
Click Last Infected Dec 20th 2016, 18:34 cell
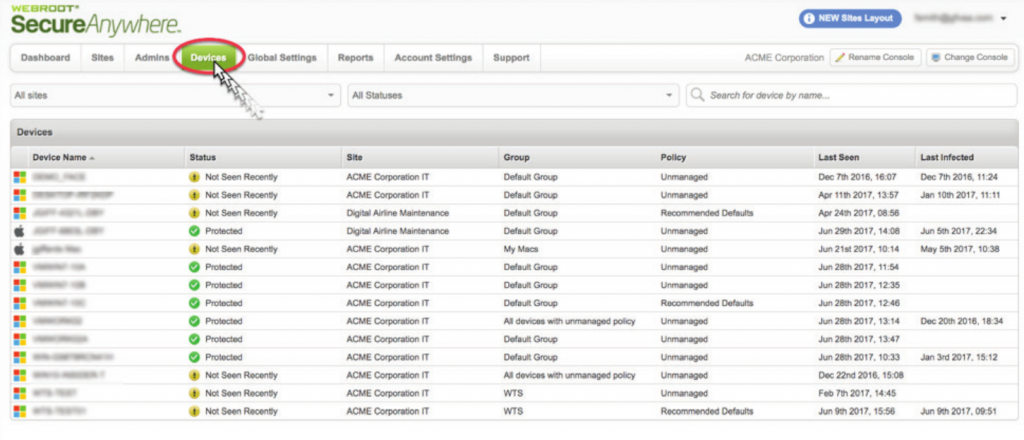pos(961,321)
